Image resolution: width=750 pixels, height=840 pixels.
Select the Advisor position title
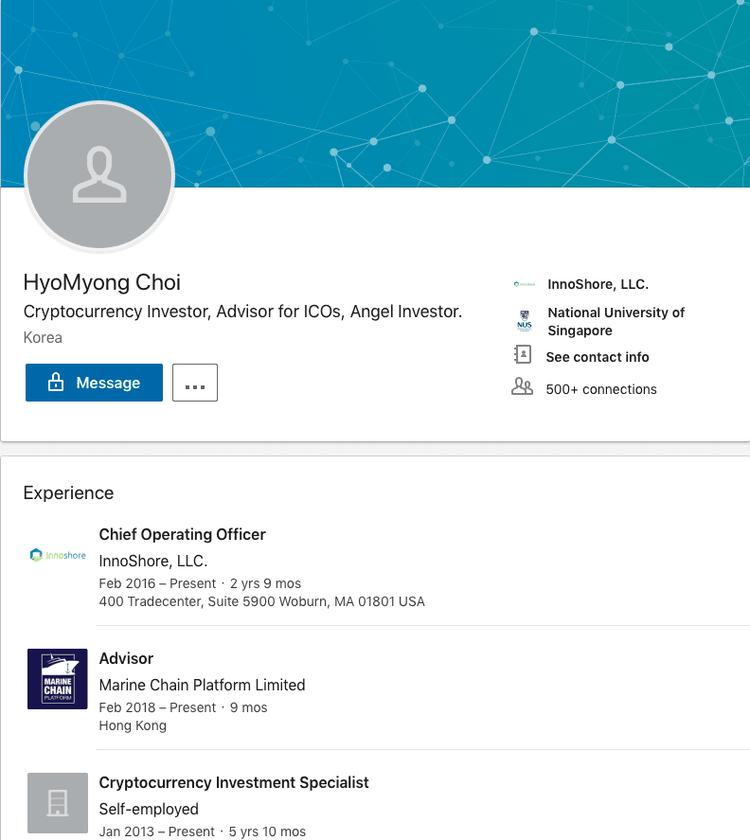tap(126, 658)
